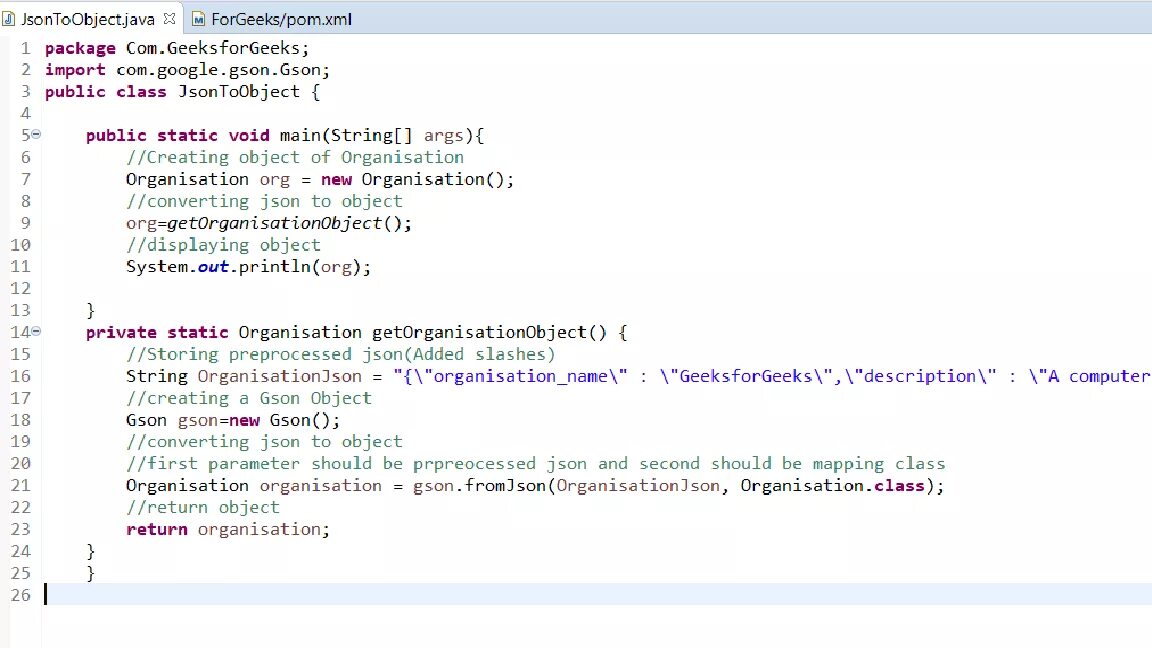Click the comment '//creating a Gson Object'
Viewport: 1152px width, 648px height.
pyautogui.click(x=249, y=398)
